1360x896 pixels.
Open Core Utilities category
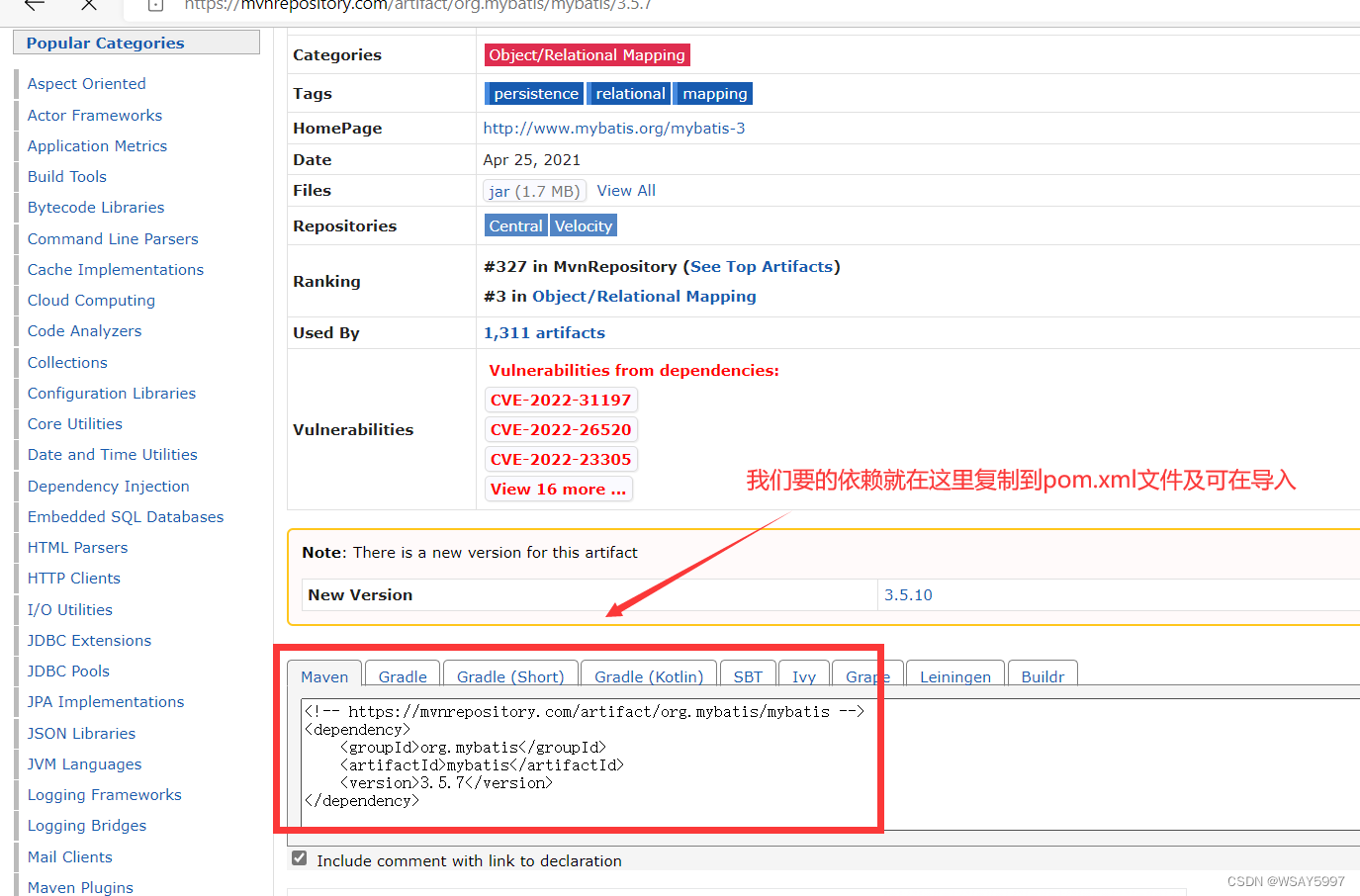pyautogui.click(x=75, y=424)
